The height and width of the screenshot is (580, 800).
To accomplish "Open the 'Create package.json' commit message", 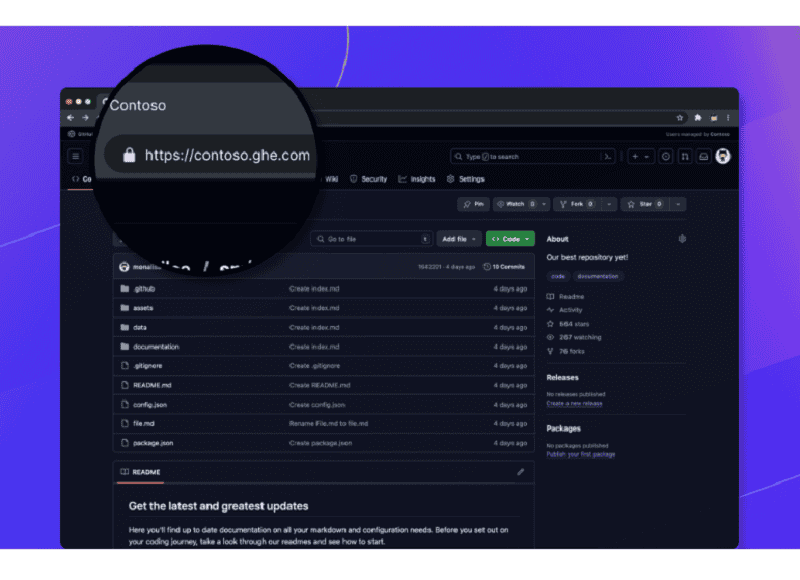I will click(320, 443).
